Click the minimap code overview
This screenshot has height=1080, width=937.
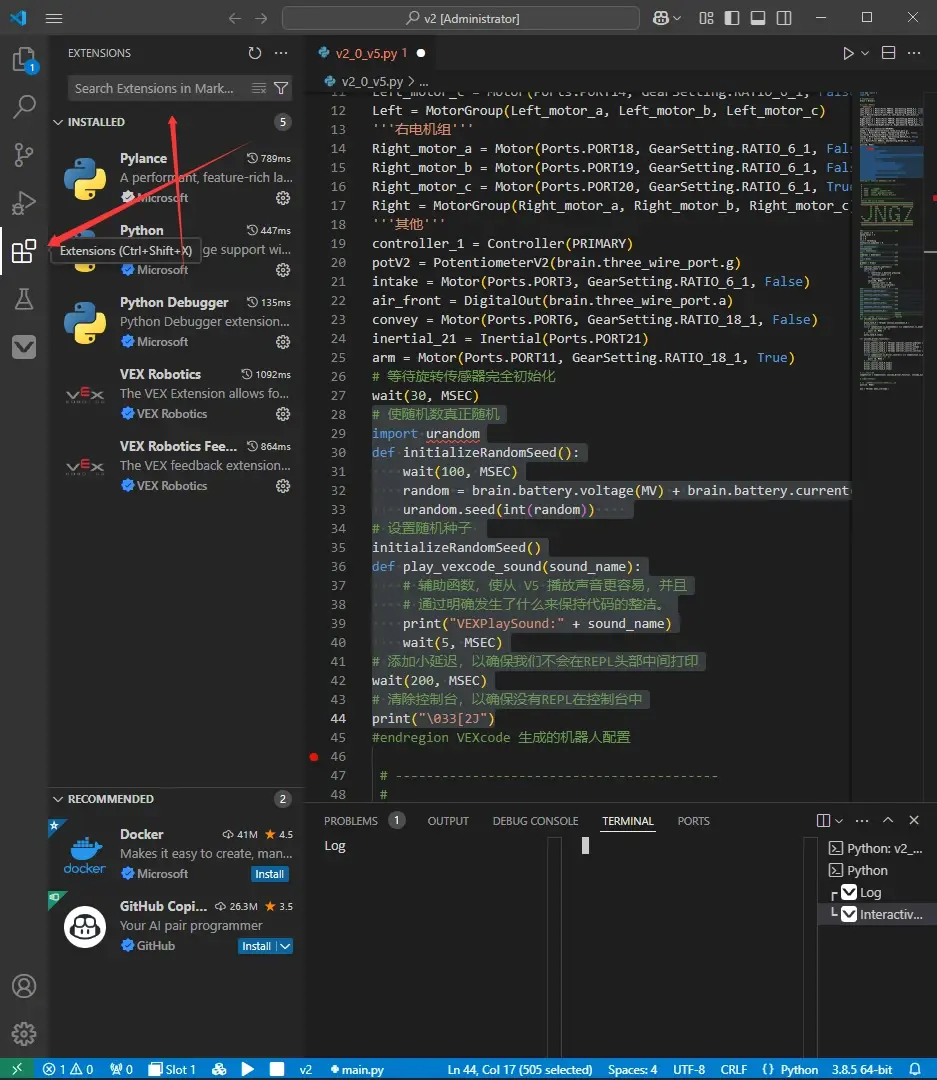coord(892,241)
